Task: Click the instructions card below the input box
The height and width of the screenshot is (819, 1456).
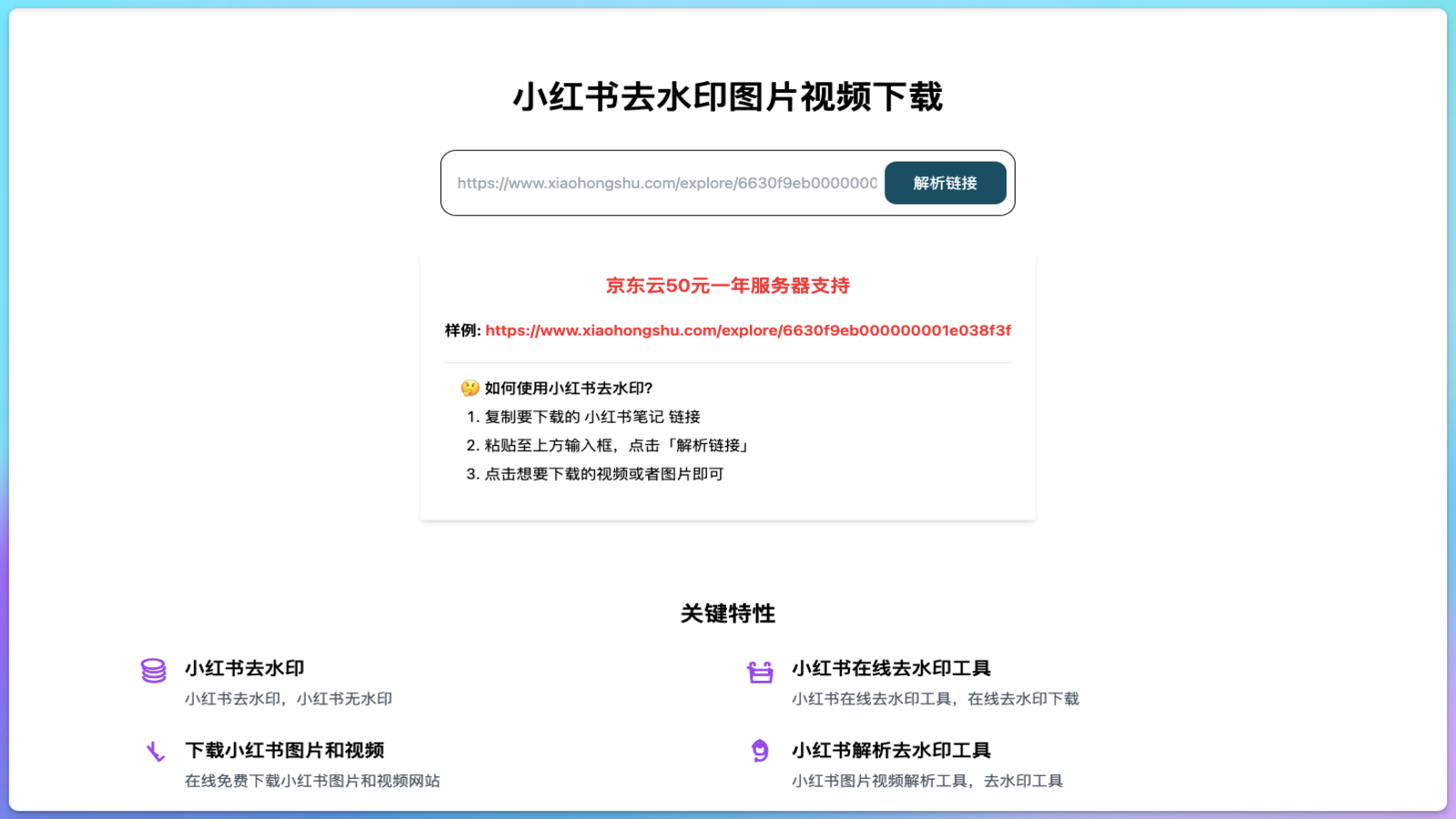Action: (x=727, y=428)
